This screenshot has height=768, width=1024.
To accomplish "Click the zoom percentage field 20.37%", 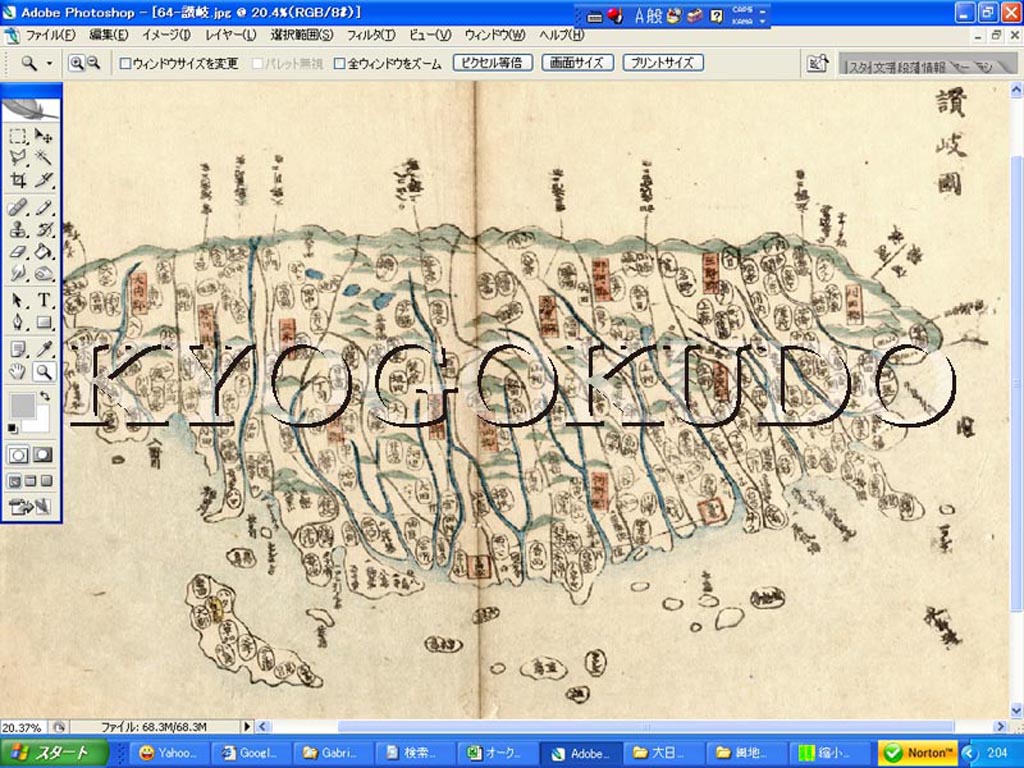I will pos(24,727).
